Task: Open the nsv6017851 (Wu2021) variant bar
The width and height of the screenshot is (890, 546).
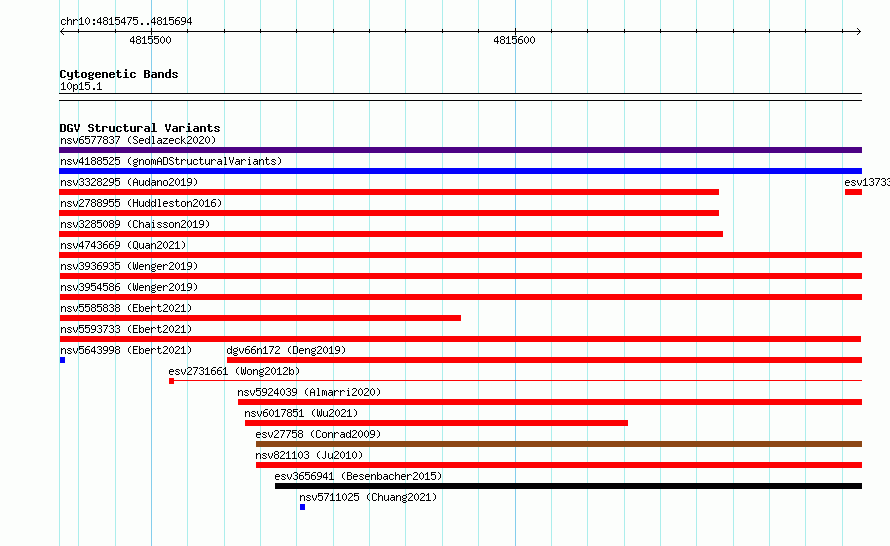Action: click(x=436, y=423)
